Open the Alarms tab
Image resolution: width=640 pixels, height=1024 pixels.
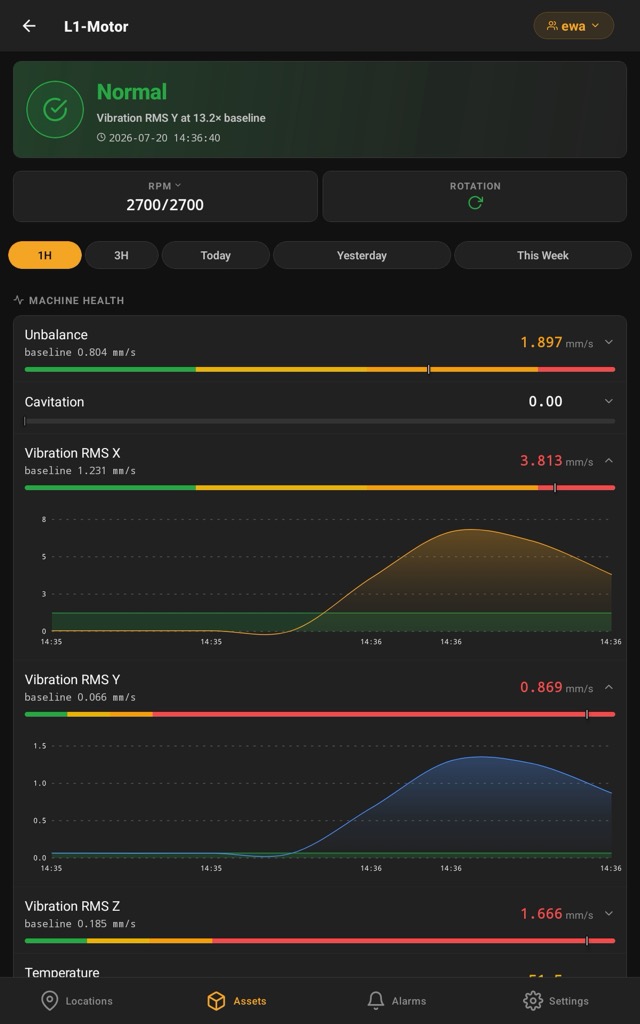[x=396, y=1000]
